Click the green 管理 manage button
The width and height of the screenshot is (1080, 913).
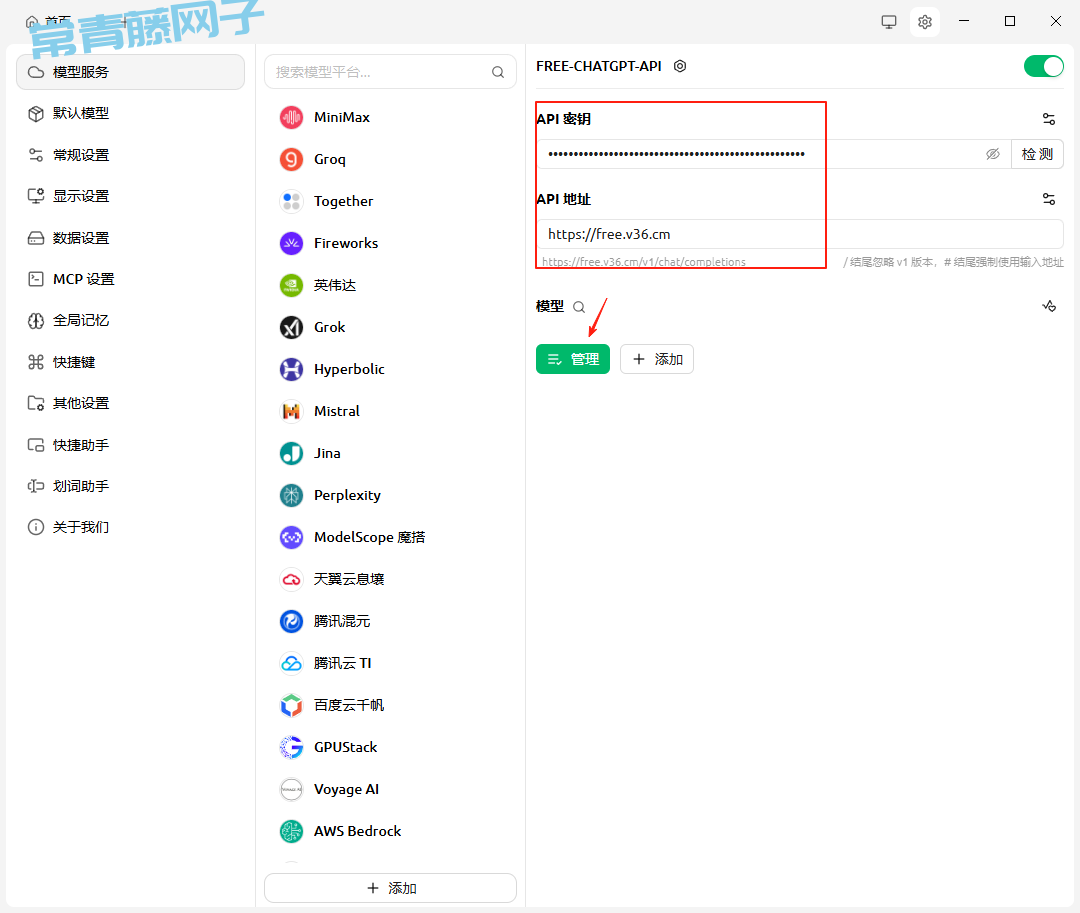[573, 359]
